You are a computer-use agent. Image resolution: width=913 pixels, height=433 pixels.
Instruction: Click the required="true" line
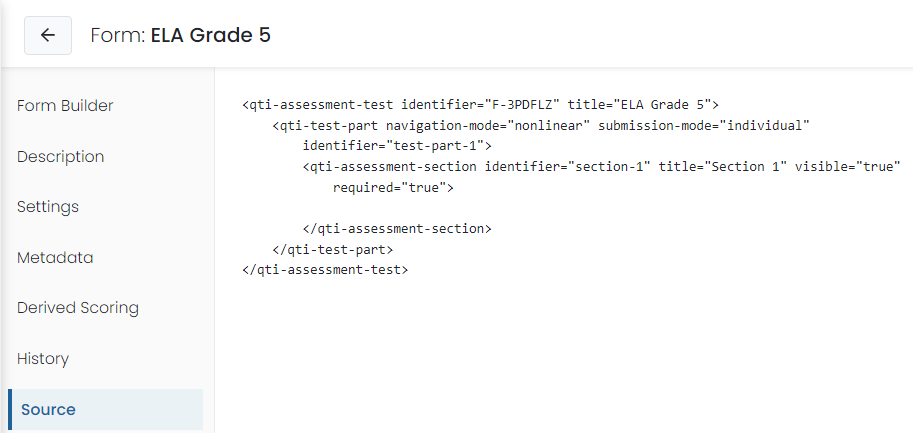coord(393,188)
